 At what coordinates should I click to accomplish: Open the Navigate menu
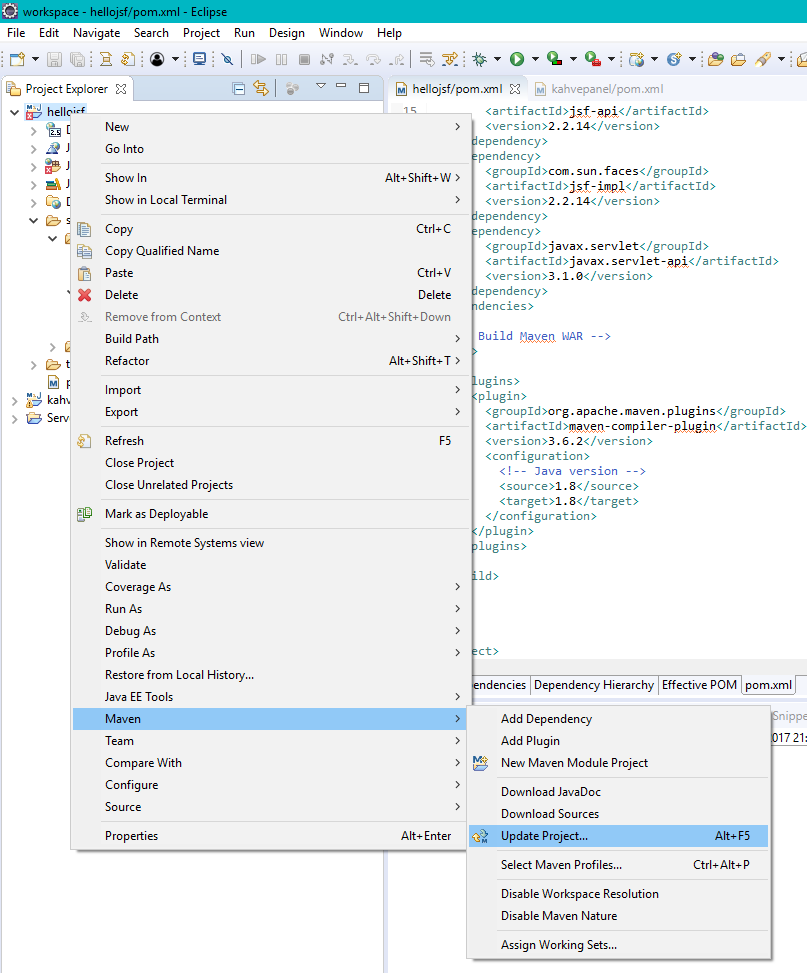96,33
